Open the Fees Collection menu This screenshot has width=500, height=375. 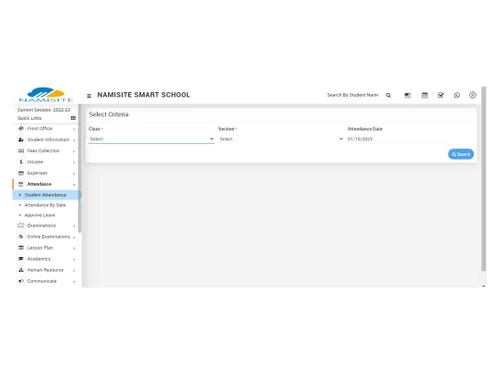click(45, 151)
